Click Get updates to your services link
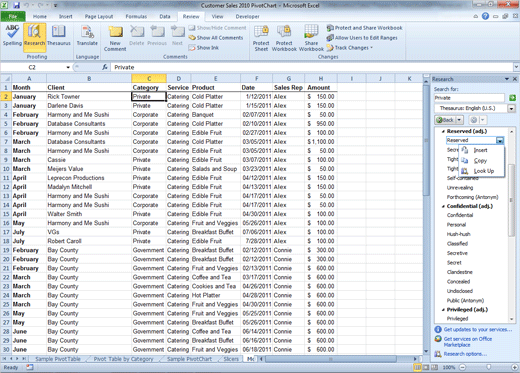The width and height of the screenshot is (520, 373). [478, 330]
